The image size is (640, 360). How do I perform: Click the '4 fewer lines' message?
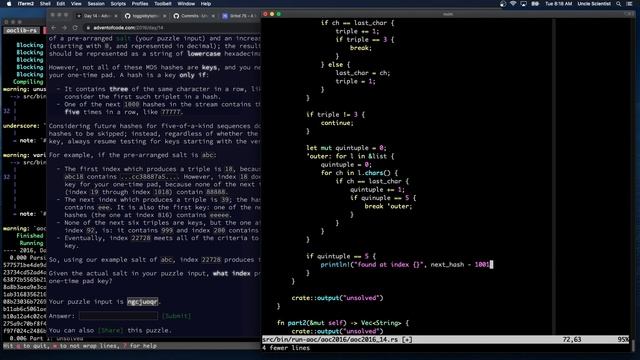click(x=286, y=348)
